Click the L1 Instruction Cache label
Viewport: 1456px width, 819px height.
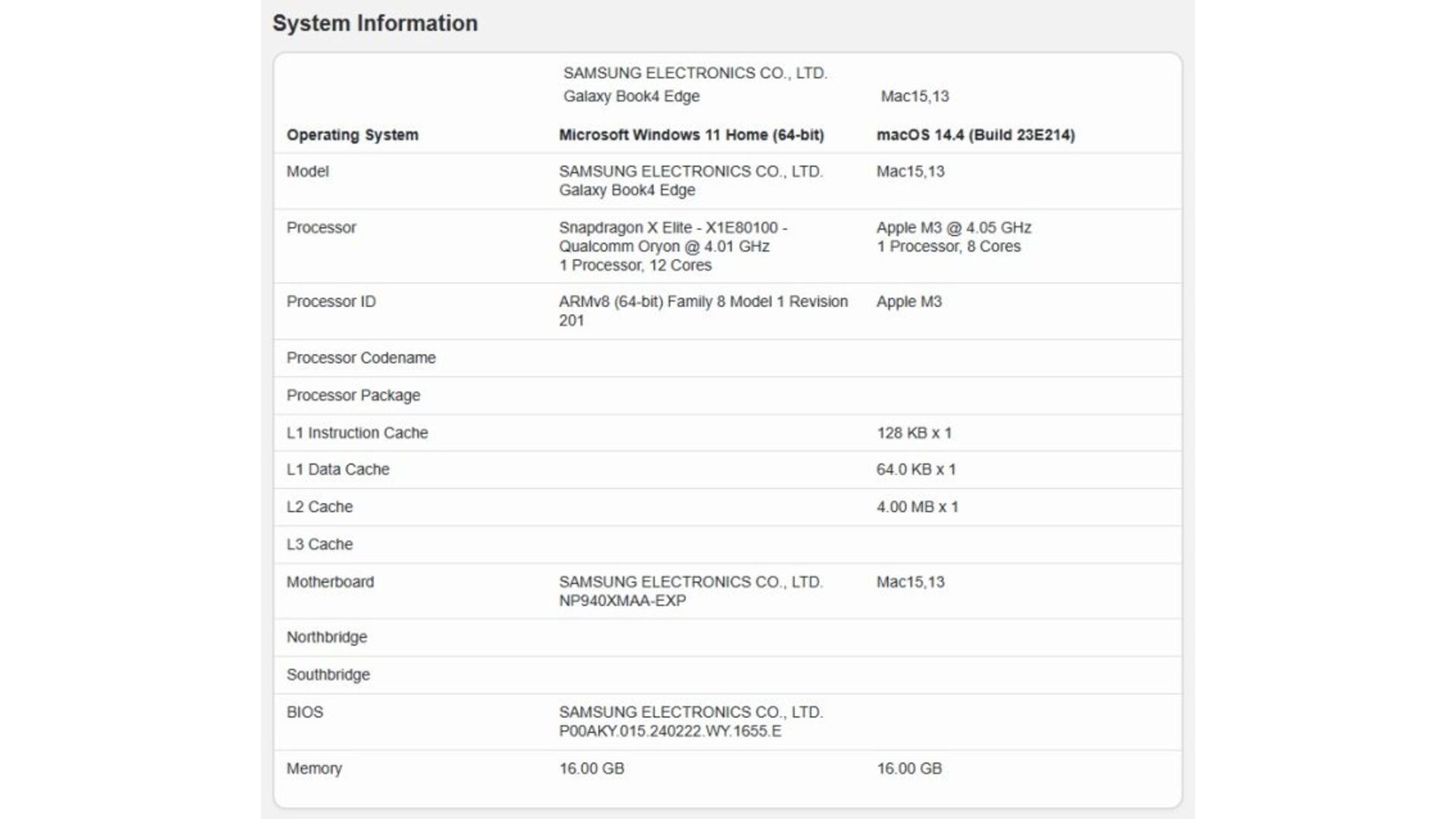[357, 433]
